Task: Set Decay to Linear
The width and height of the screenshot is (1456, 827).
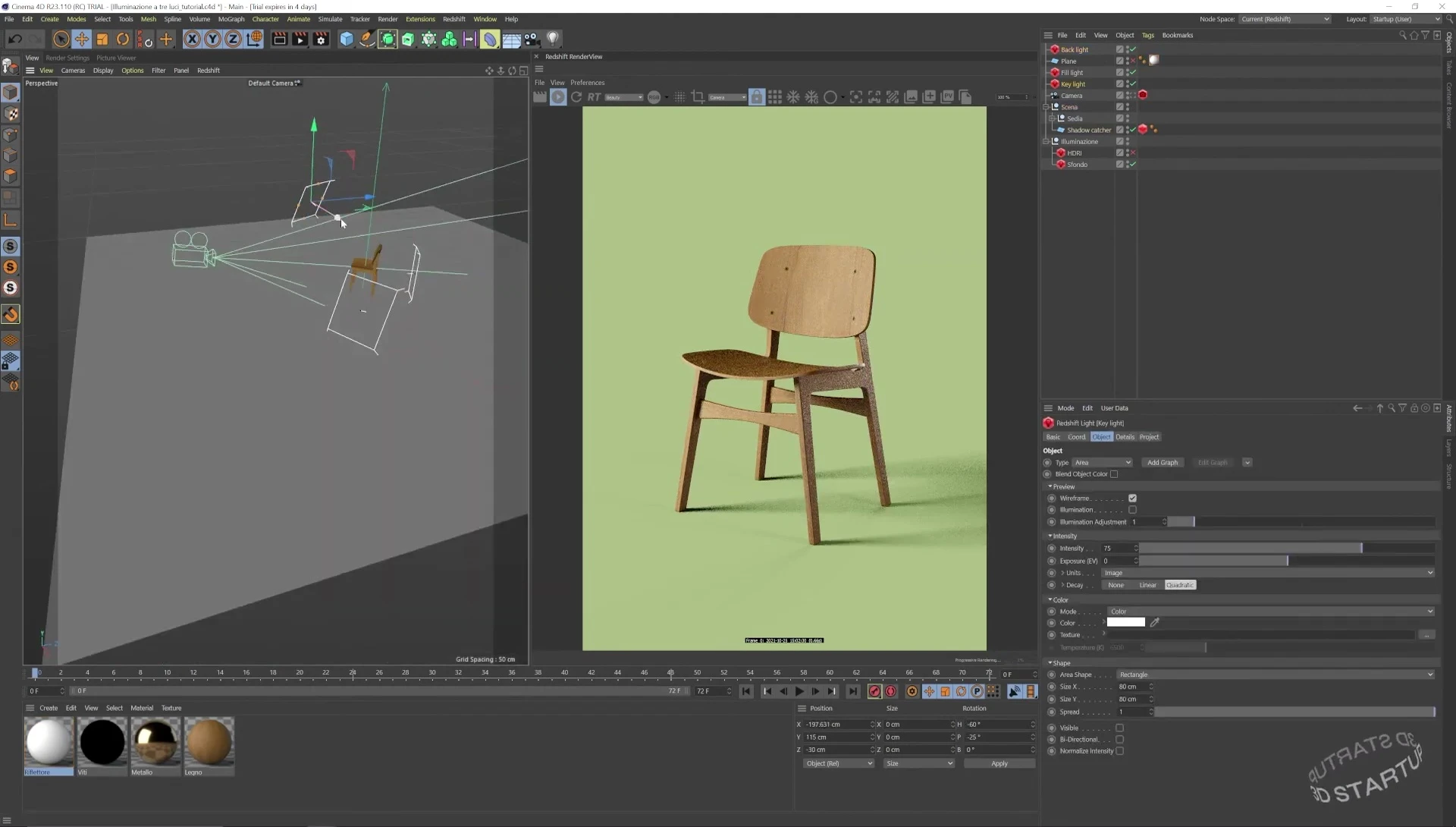Action: click(x=1147, y=585)
